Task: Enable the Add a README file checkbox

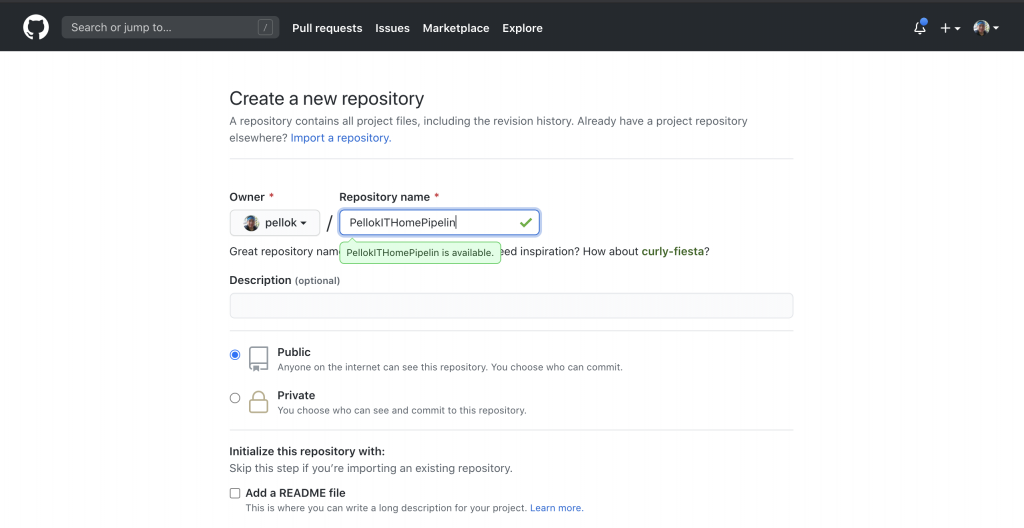Action: [x=235, y=493]
